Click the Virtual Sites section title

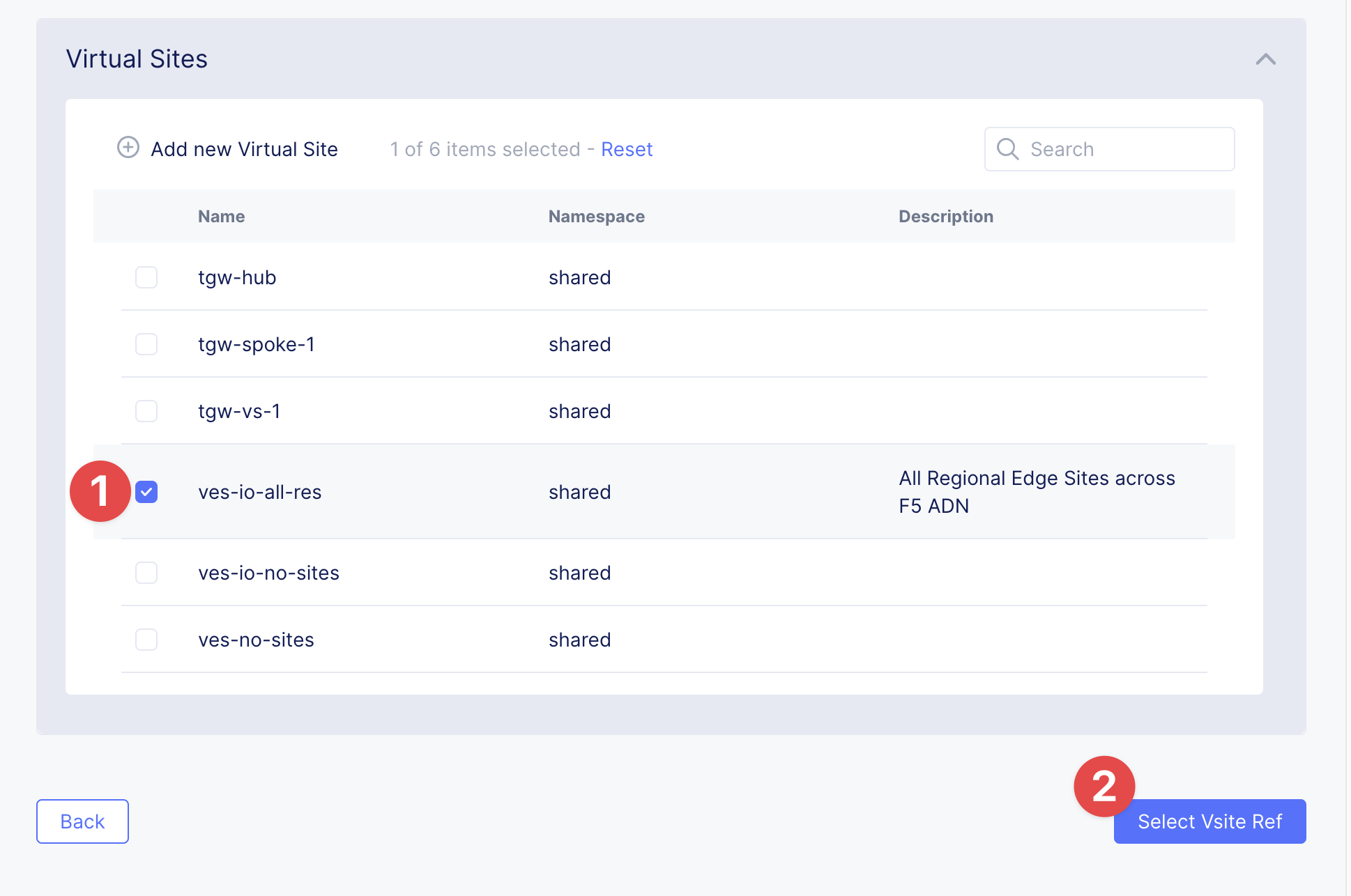click(137, 59)
